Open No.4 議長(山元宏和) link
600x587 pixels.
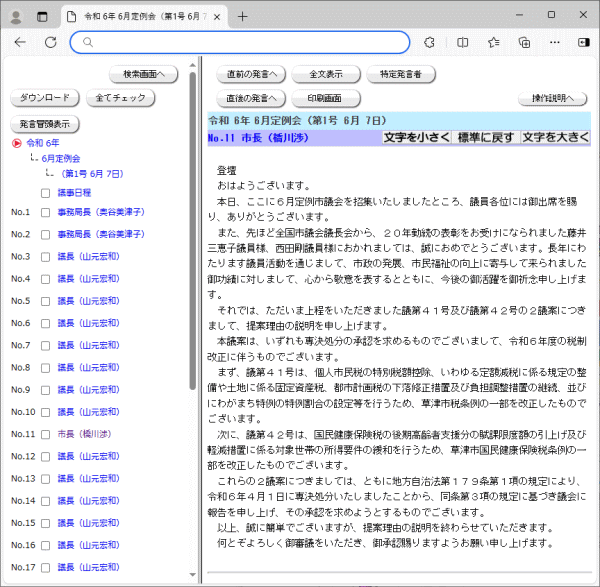point(88,279)
